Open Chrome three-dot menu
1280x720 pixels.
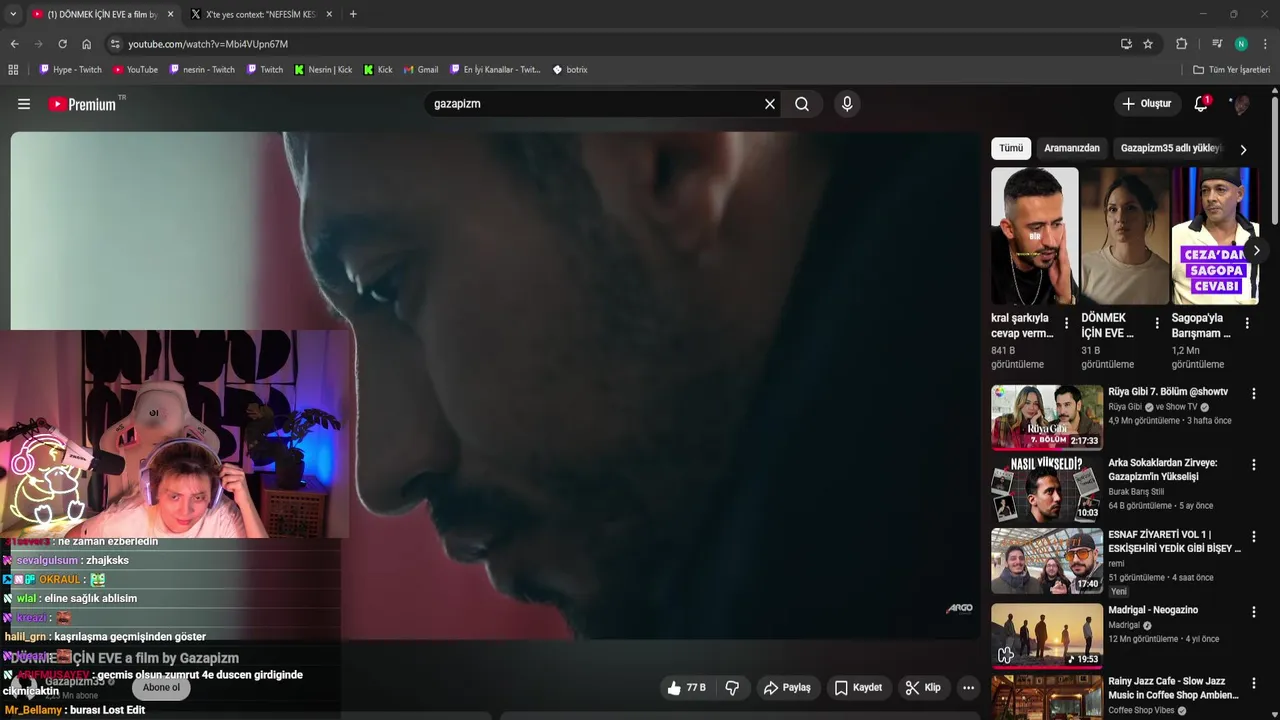click(1265, 44)
